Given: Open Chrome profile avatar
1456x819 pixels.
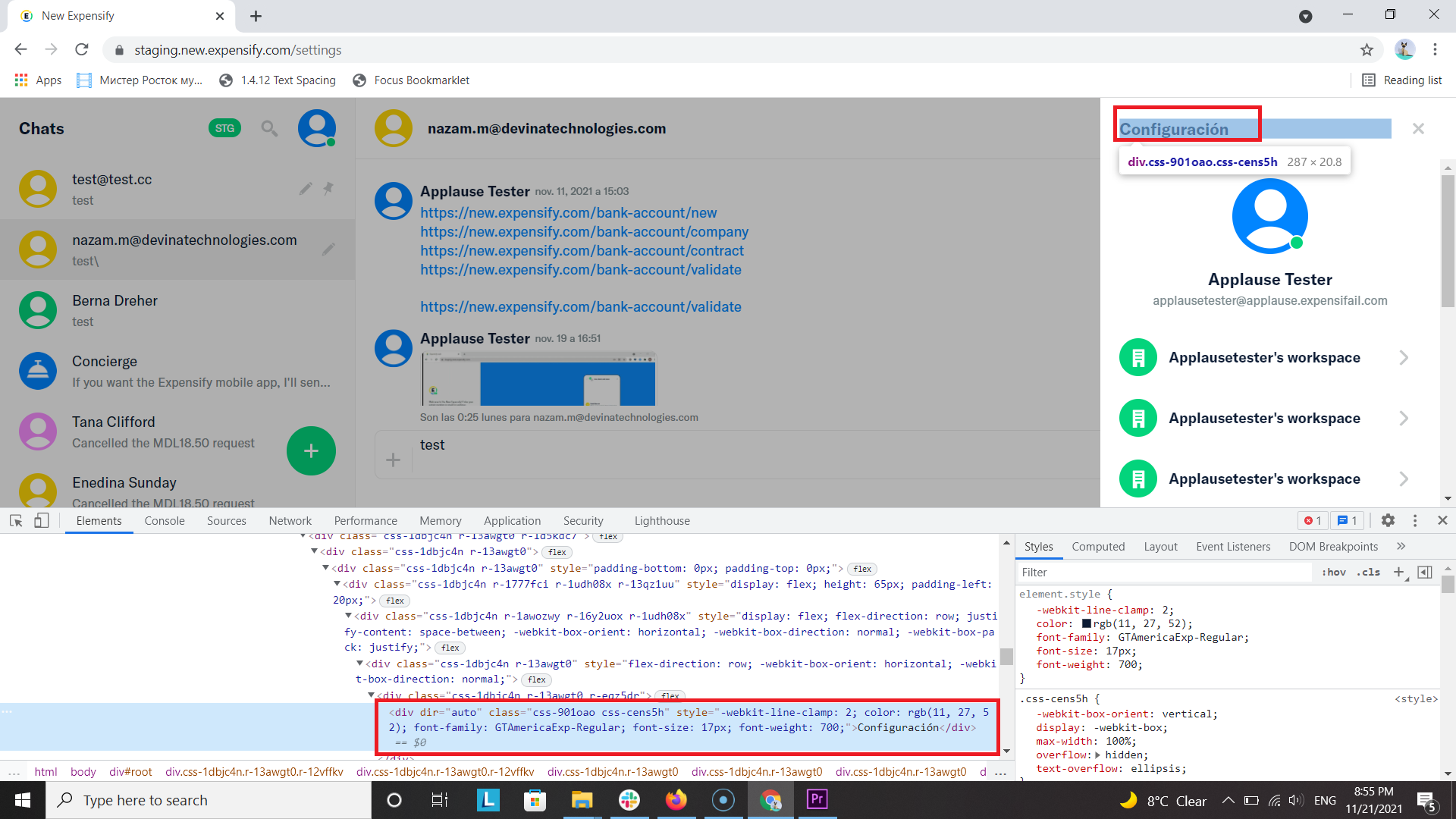Looking at the screenshot, I should (x=1404, y=50).
